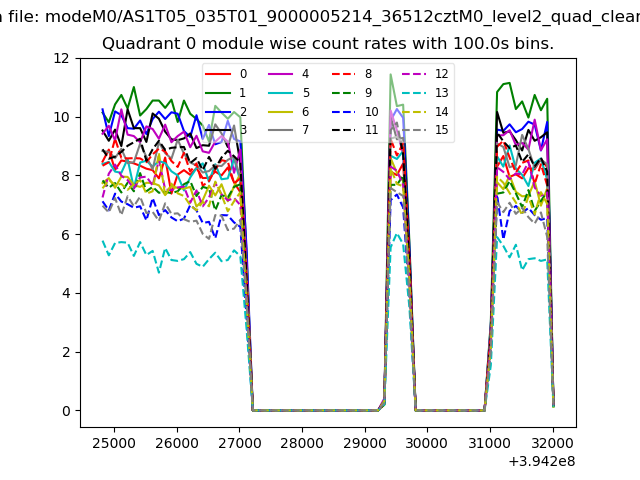Click the yellow dashed legend entry 14
This screenshot has width=640, height=480.
[x=423, y=112]
